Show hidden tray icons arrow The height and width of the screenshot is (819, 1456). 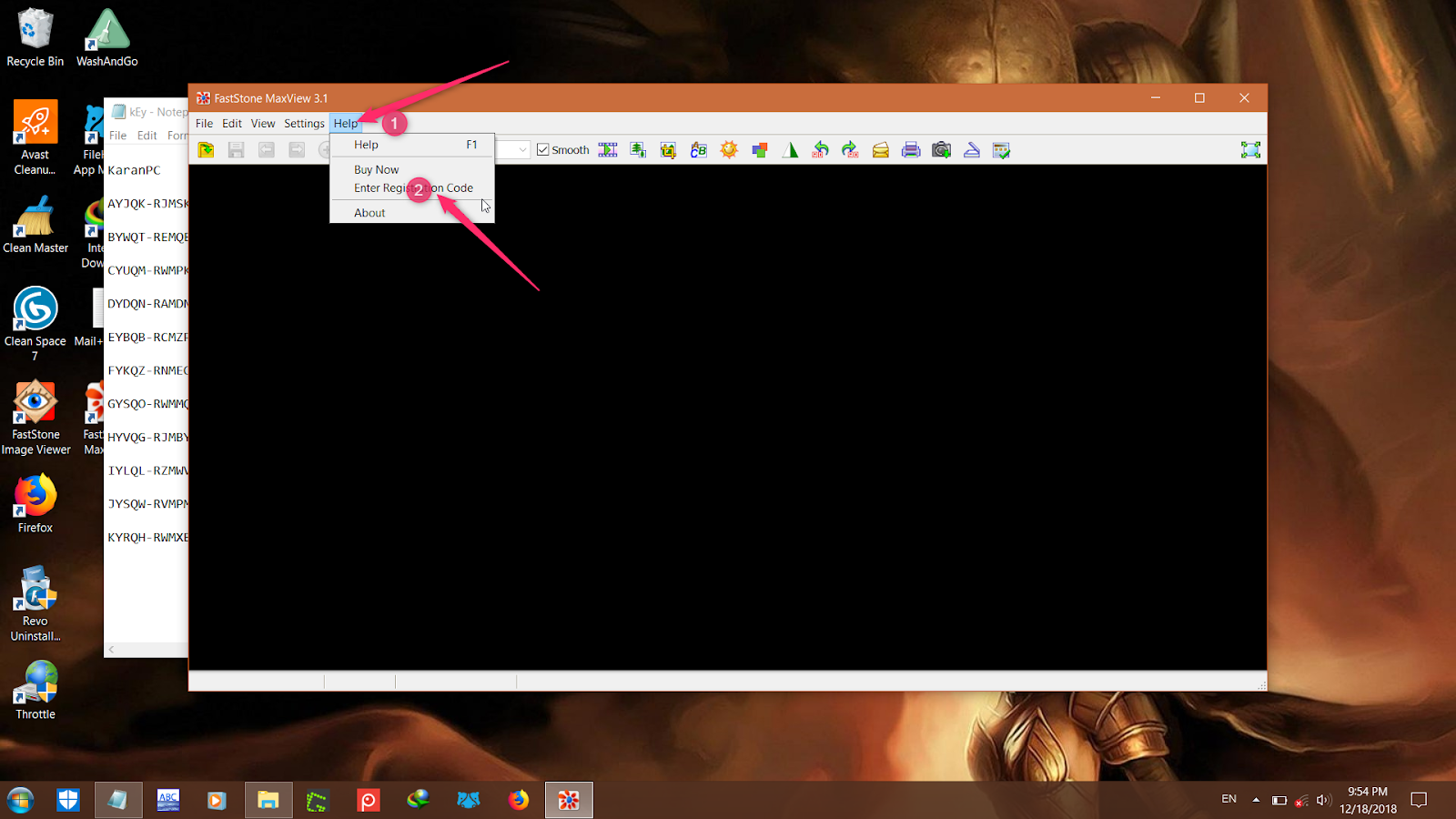(1256, 800)
